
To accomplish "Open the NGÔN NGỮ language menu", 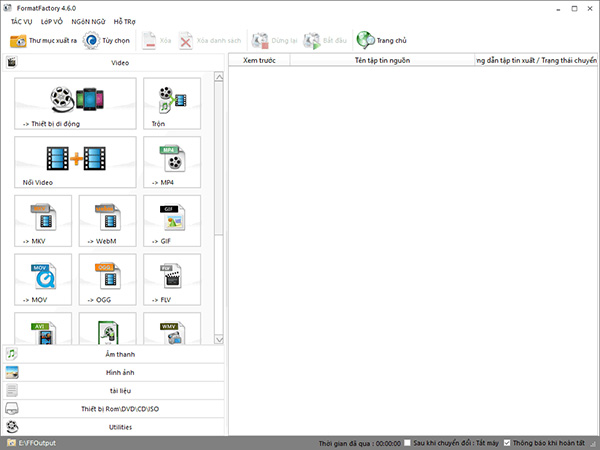I will (x=88, y=21).
